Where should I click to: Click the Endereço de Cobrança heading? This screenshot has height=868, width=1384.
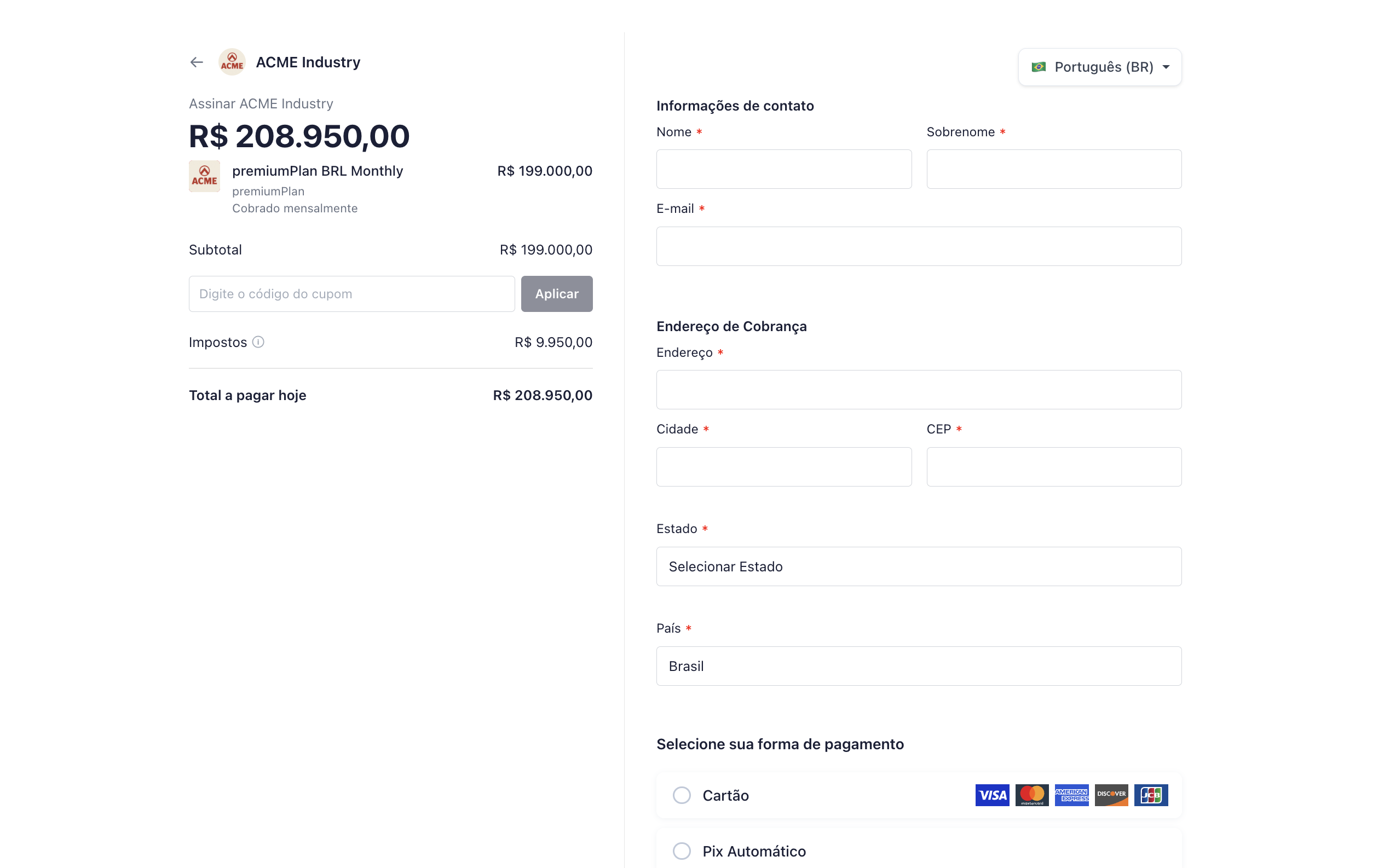point(731,327)
